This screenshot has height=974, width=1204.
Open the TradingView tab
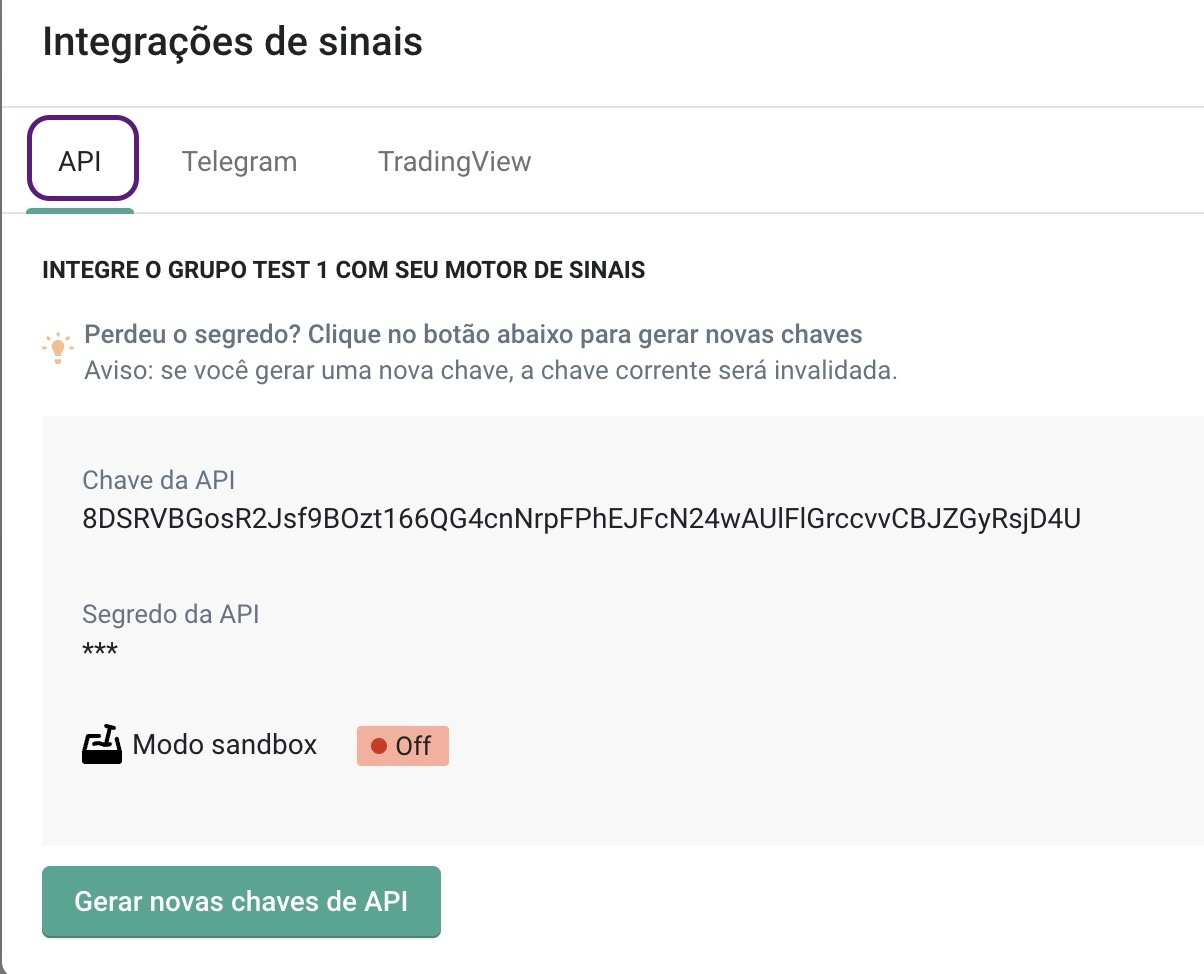coord(454,161)
